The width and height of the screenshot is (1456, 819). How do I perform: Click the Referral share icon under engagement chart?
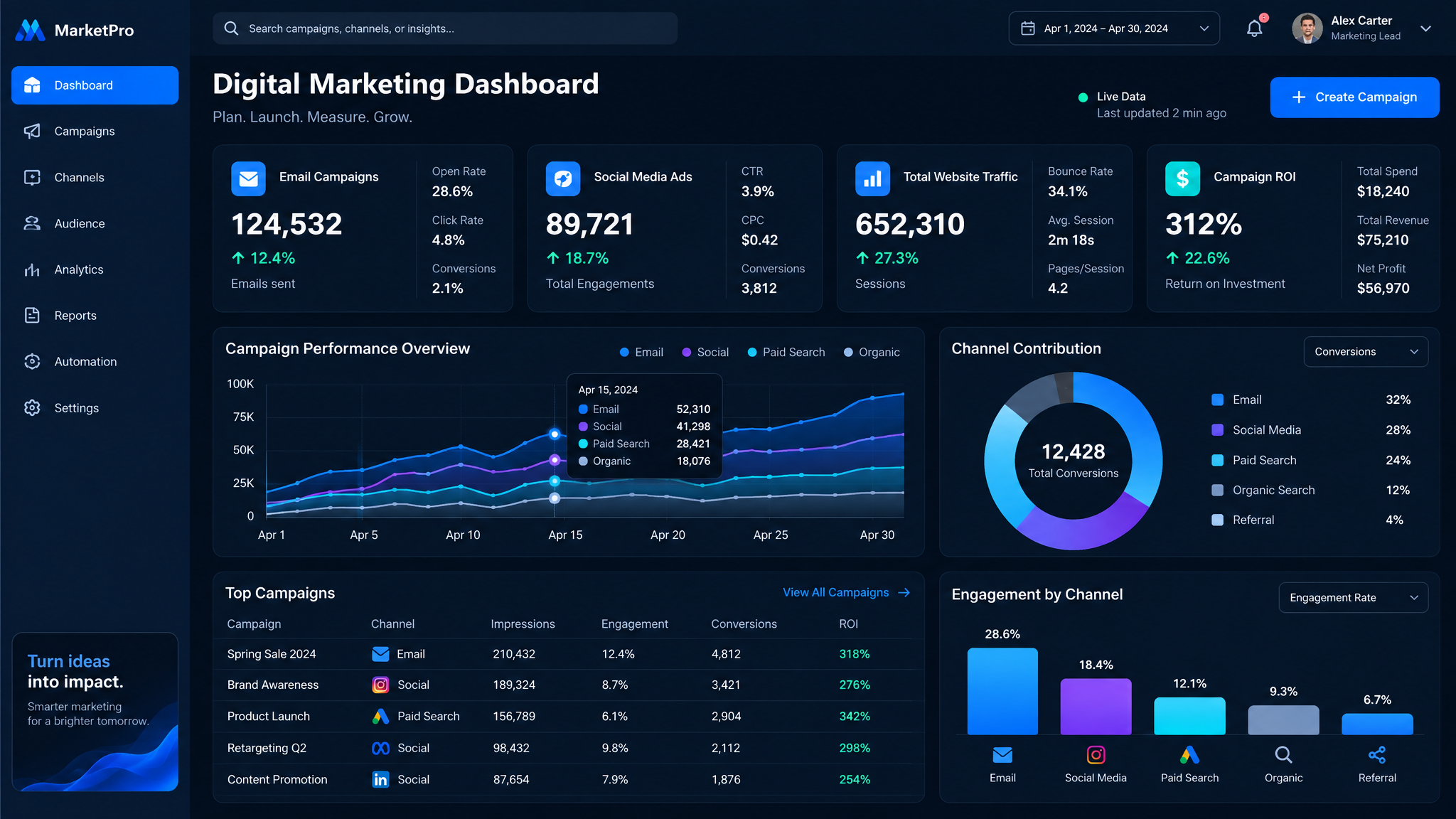[x=1377, y=754]
